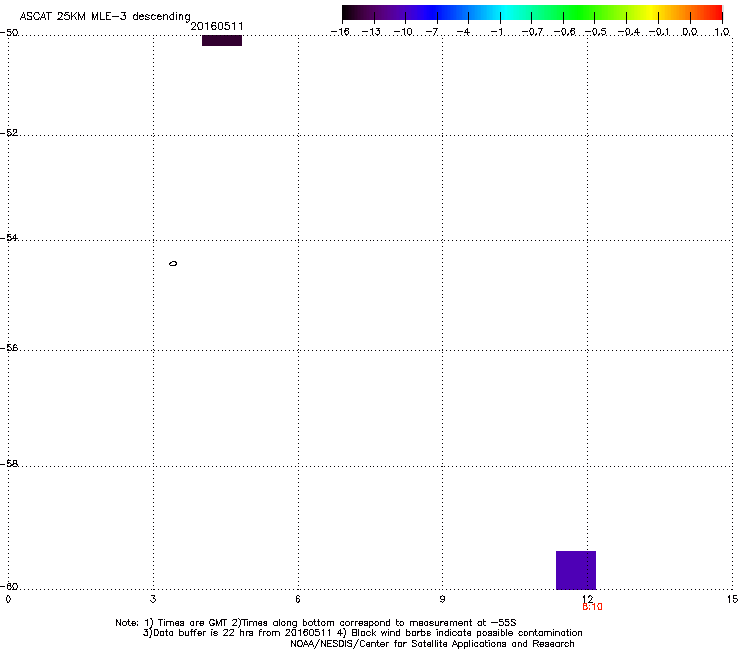The height and width of the screenshot is (650, 740).
Task: Click the red pass time '8:10'
Action: click(592, 607)
